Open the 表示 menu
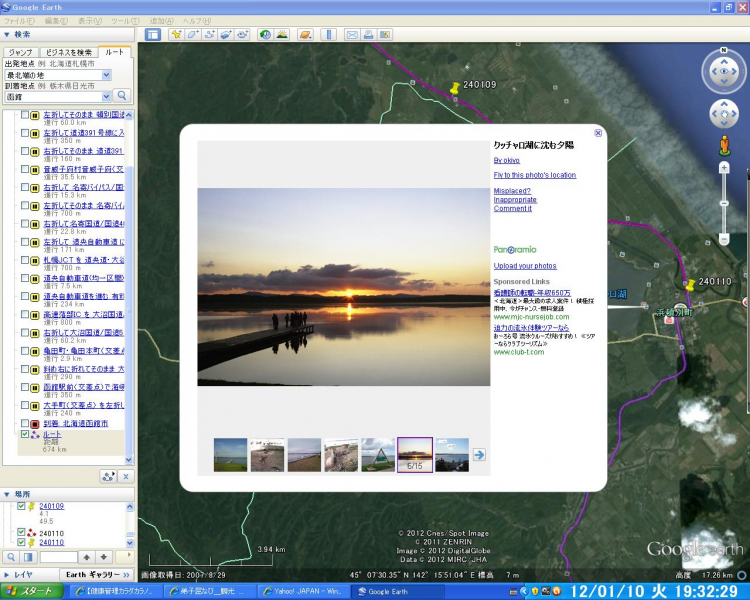The image size is (750, 600). pos(90,21)
